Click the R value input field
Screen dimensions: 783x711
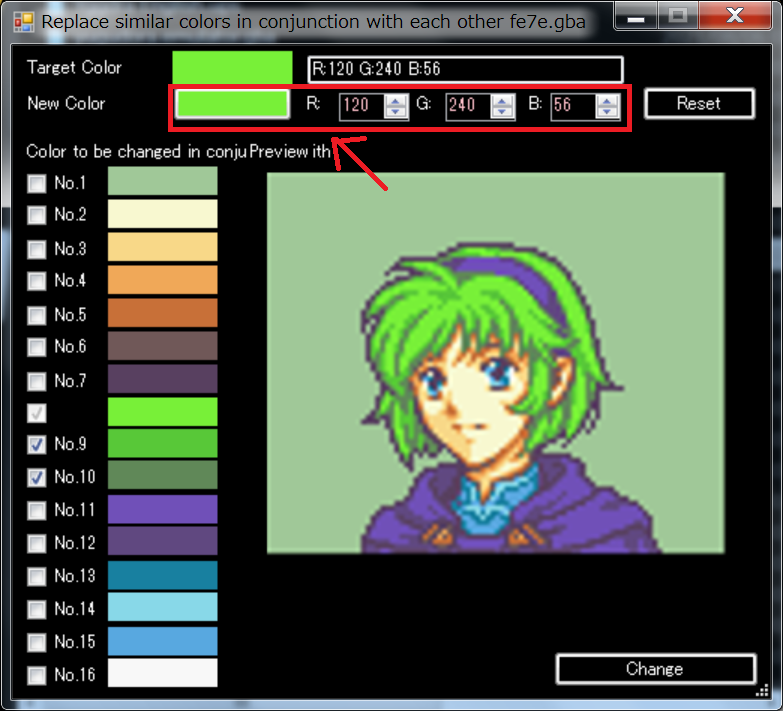point(363,106)
